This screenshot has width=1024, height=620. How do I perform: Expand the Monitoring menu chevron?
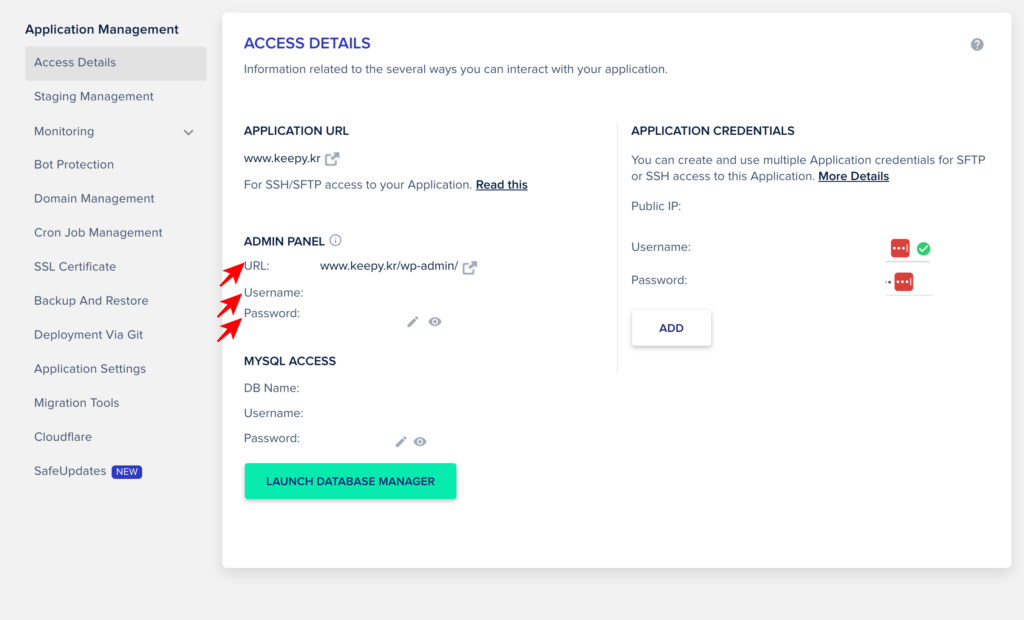click(188, 133)
